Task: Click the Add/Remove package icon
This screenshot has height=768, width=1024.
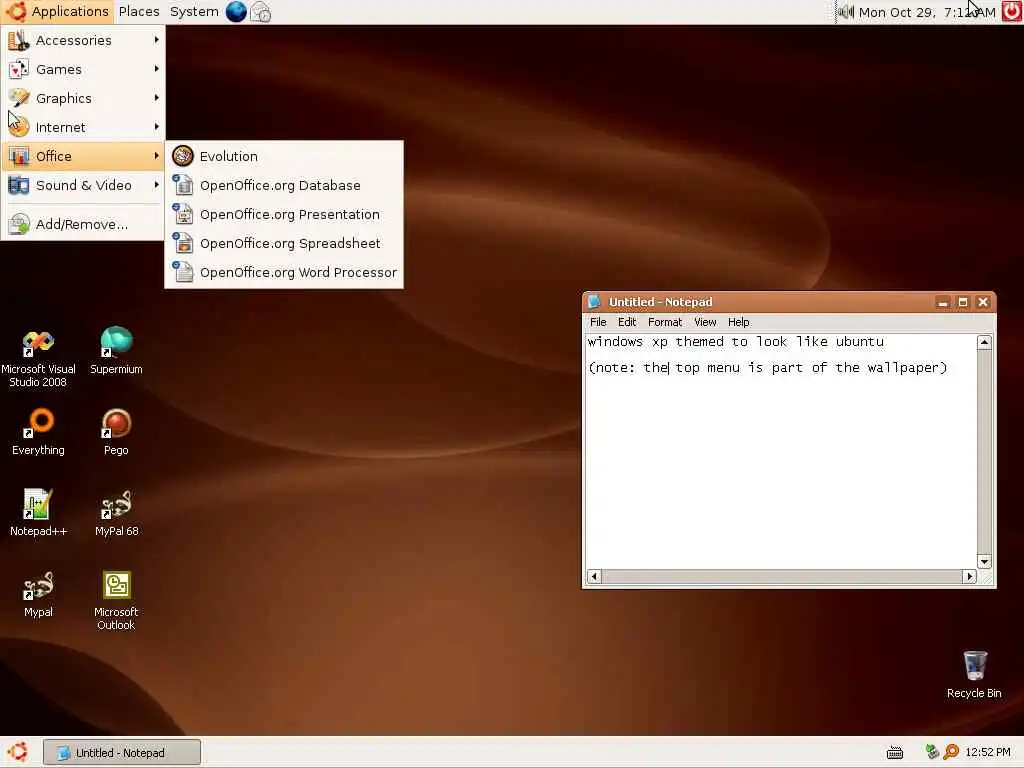Action: pos(19,224)
